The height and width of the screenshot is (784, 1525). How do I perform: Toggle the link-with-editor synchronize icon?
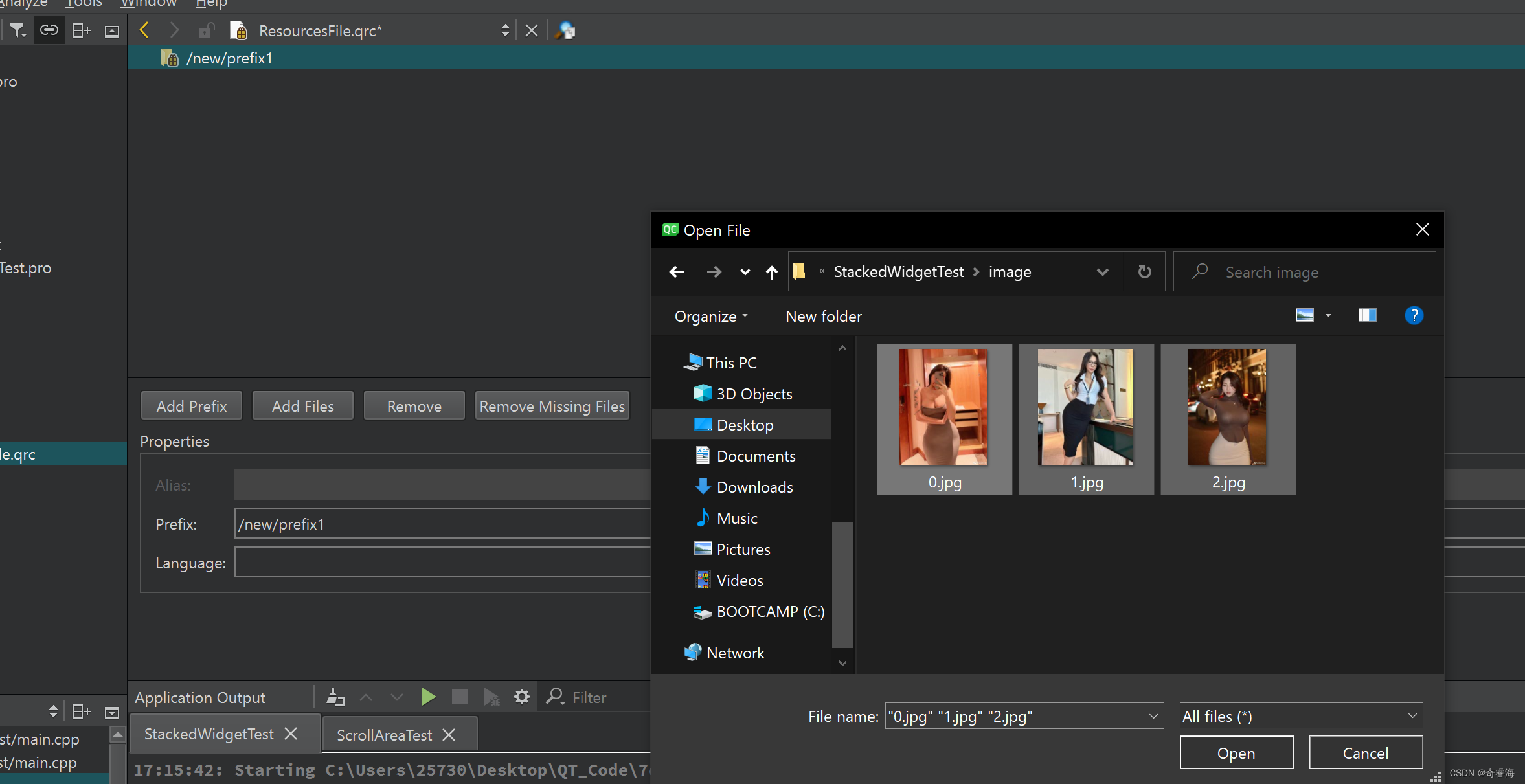point(49,30)
